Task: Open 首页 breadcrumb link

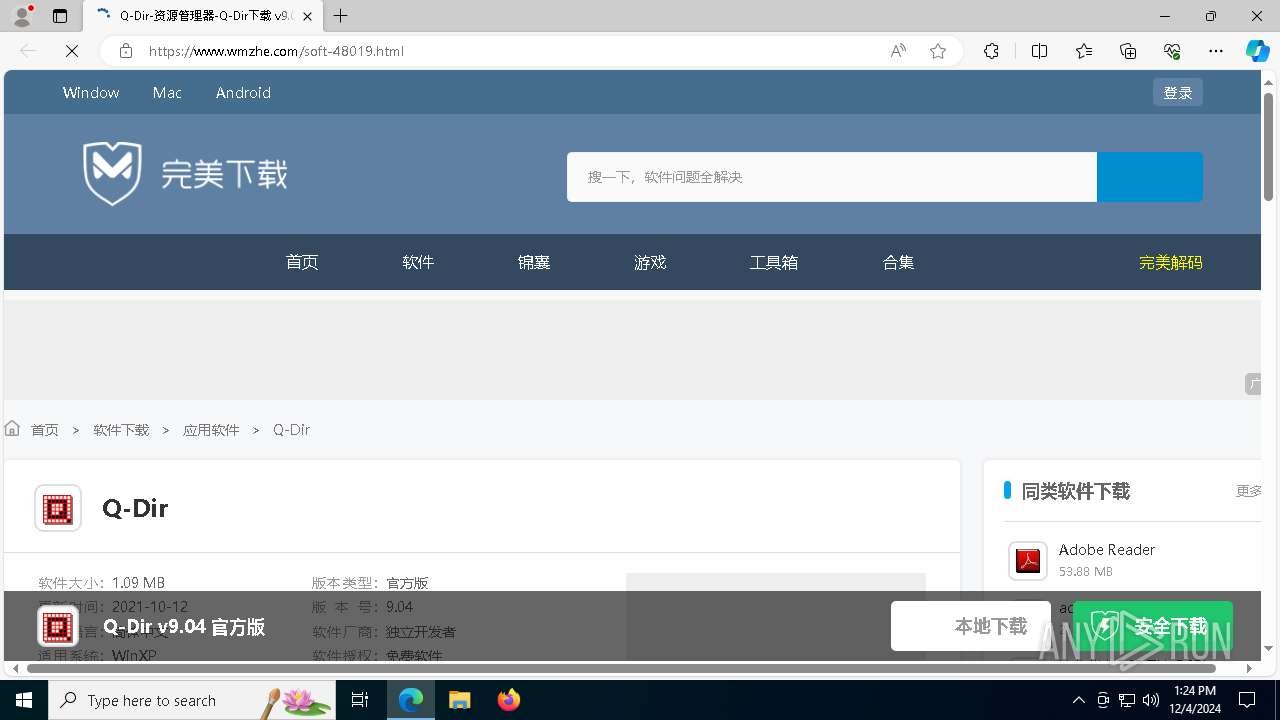Action: coord(45,430)
